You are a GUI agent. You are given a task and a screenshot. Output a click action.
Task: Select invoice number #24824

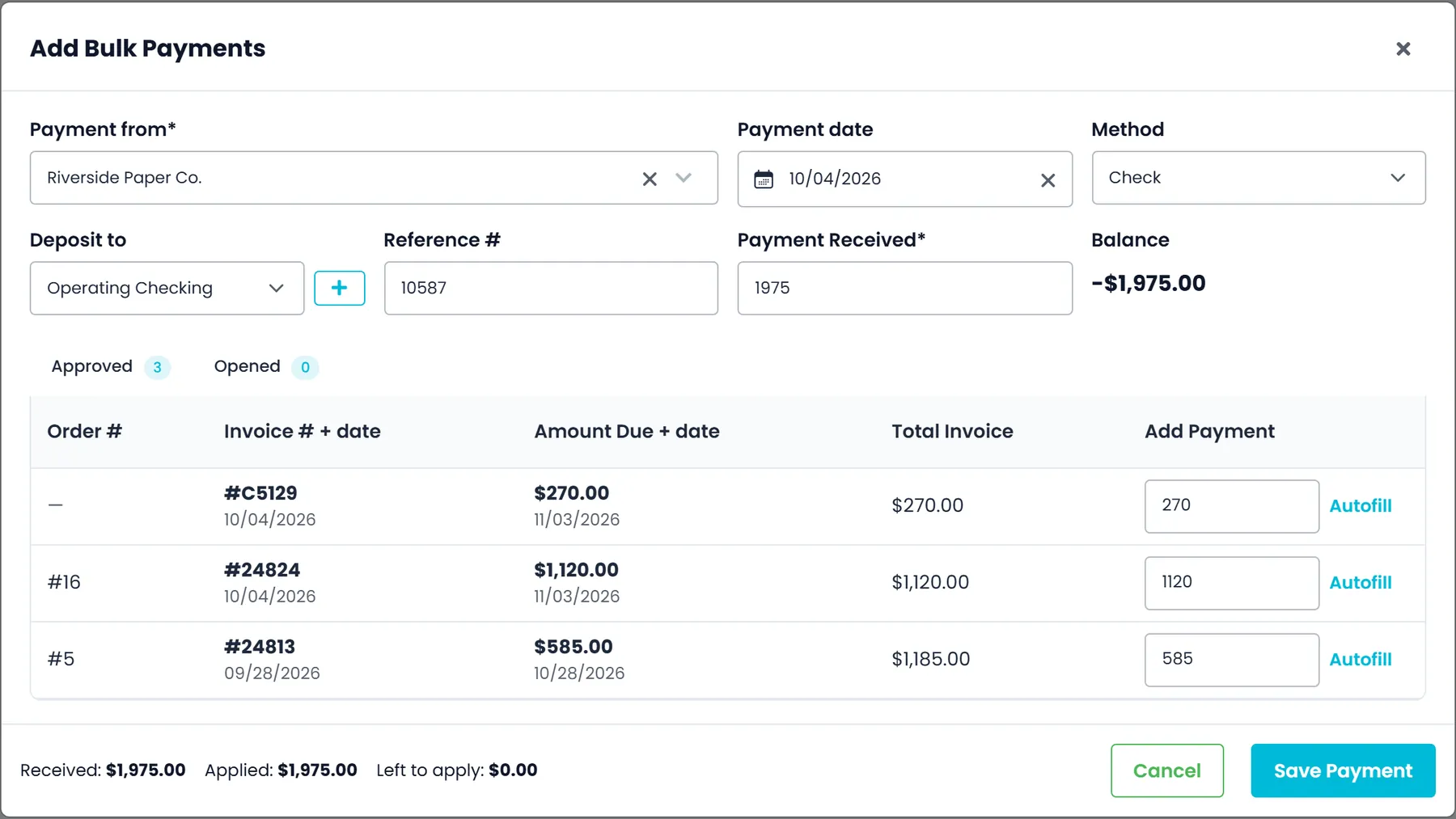coord(262,570)
